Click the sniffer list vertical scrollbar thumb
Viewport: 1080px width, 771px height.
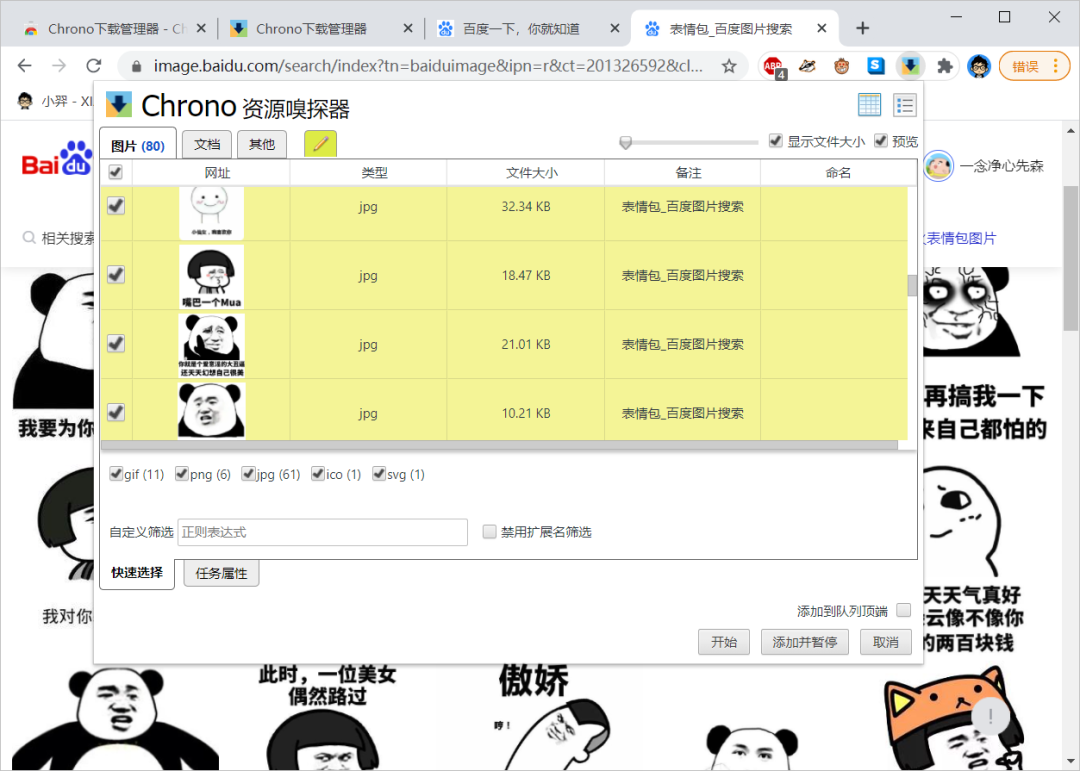912,285
